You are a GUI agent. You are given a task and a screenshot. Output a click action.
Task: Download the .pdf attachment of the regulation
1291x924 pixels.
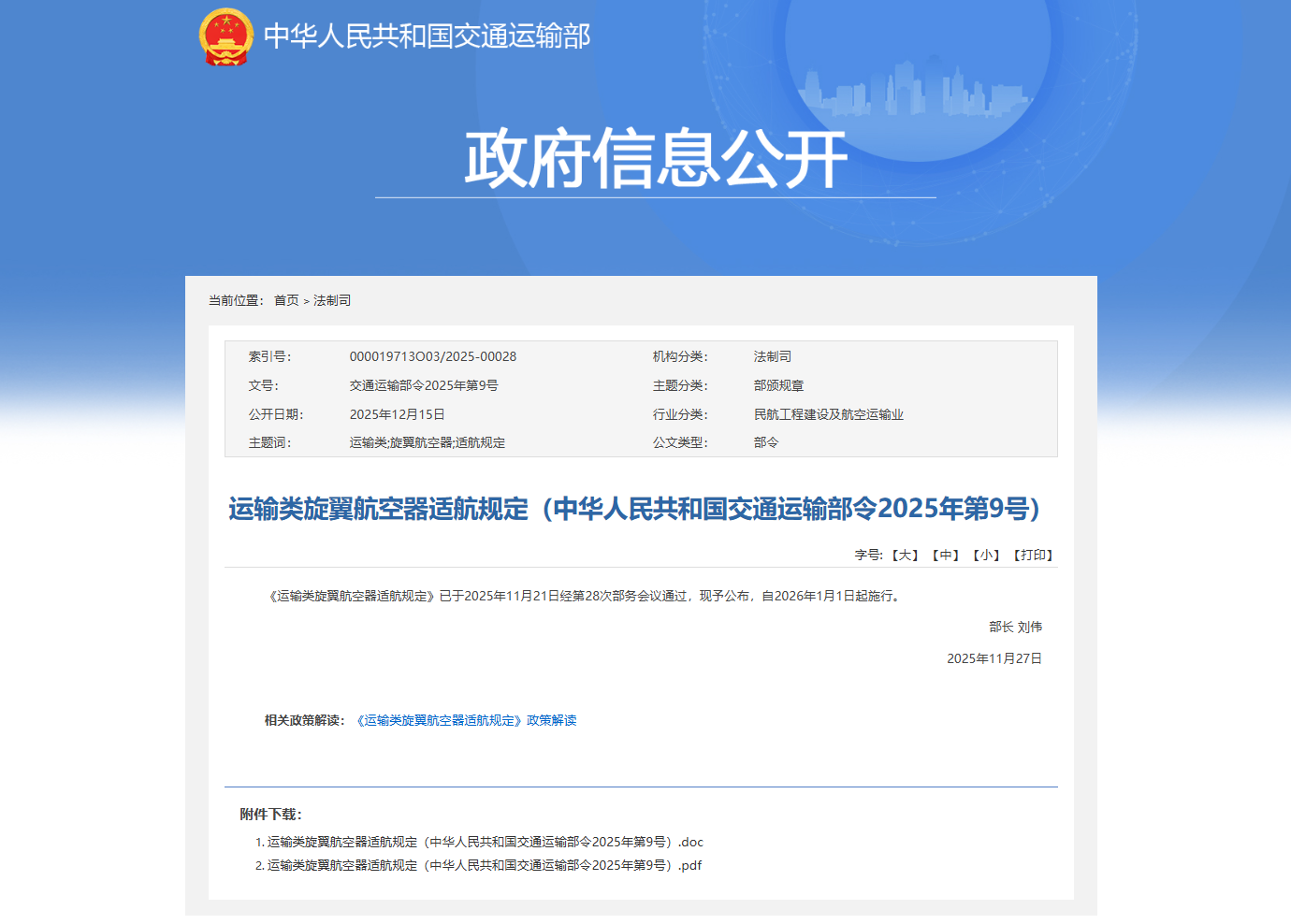[479, 865]
